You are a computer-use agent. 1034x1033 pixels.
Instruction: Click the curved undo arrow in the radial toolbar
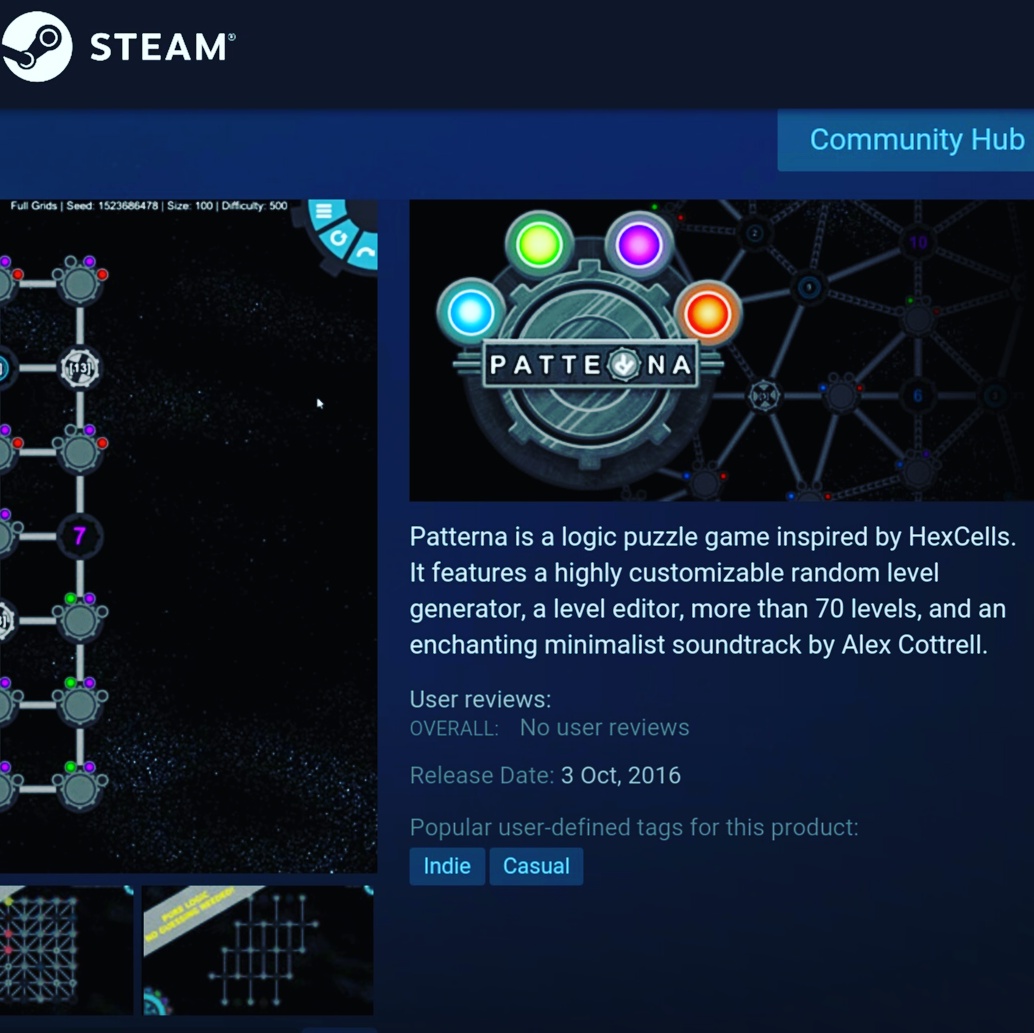(365, 254)
